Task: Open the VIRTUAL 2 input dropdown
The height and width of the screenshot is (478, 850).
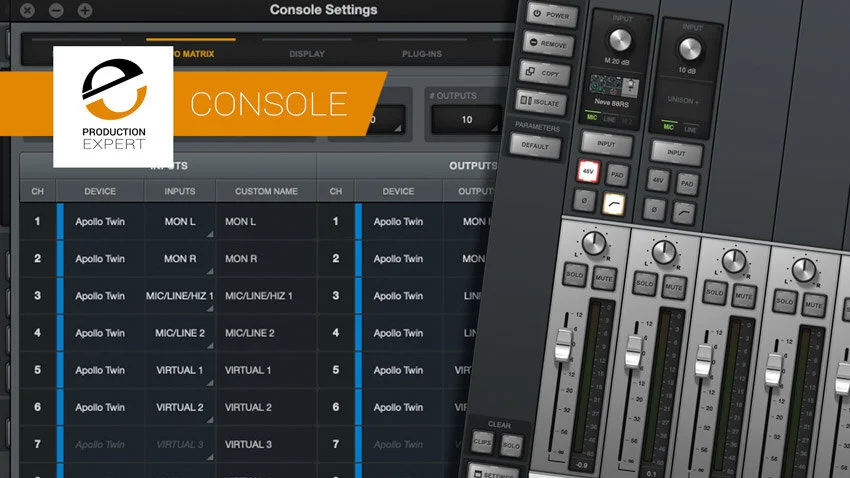Action: [180, 407]
